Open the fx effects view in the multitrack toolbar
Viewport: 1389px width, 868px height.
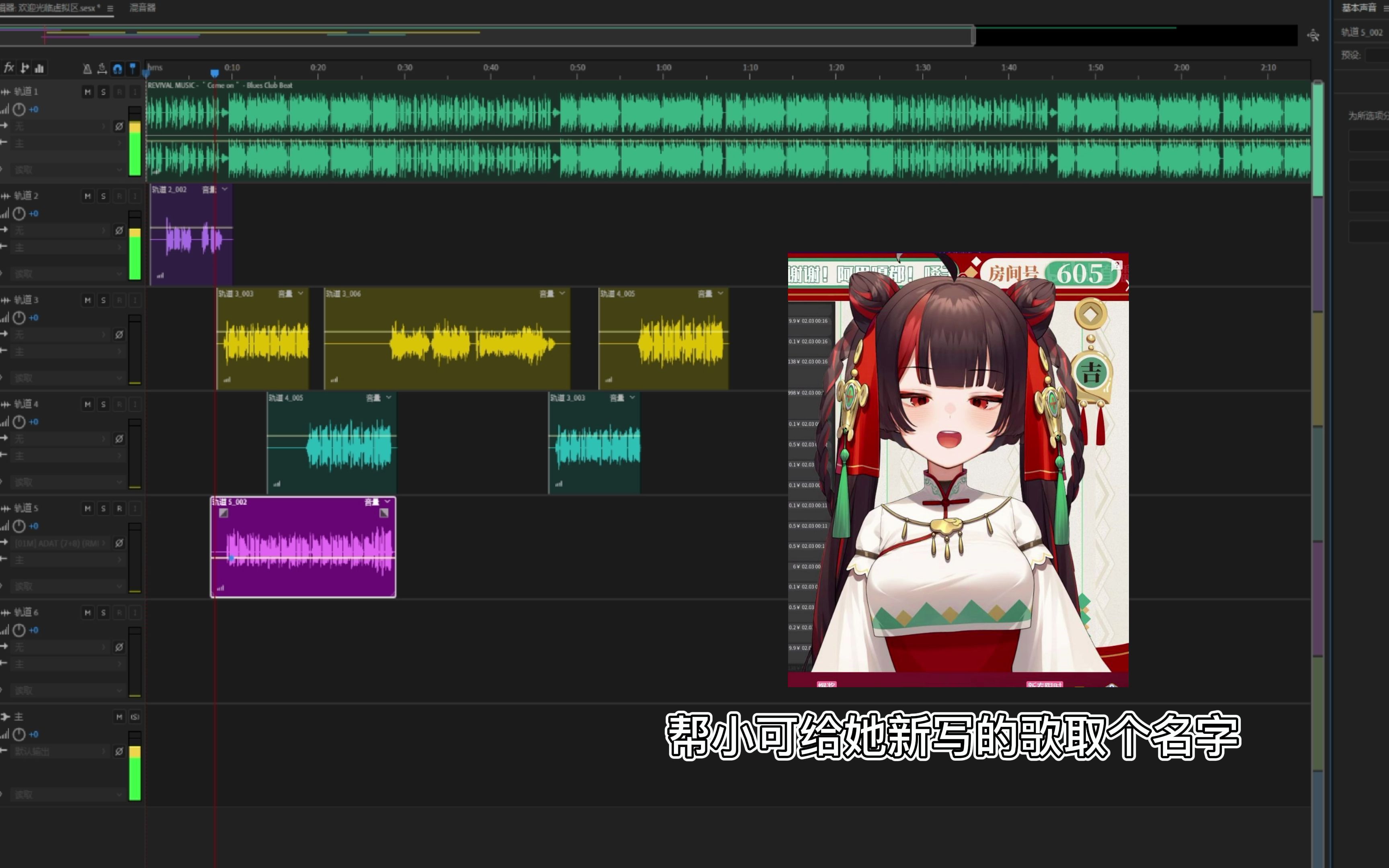(x=8, y=68)
